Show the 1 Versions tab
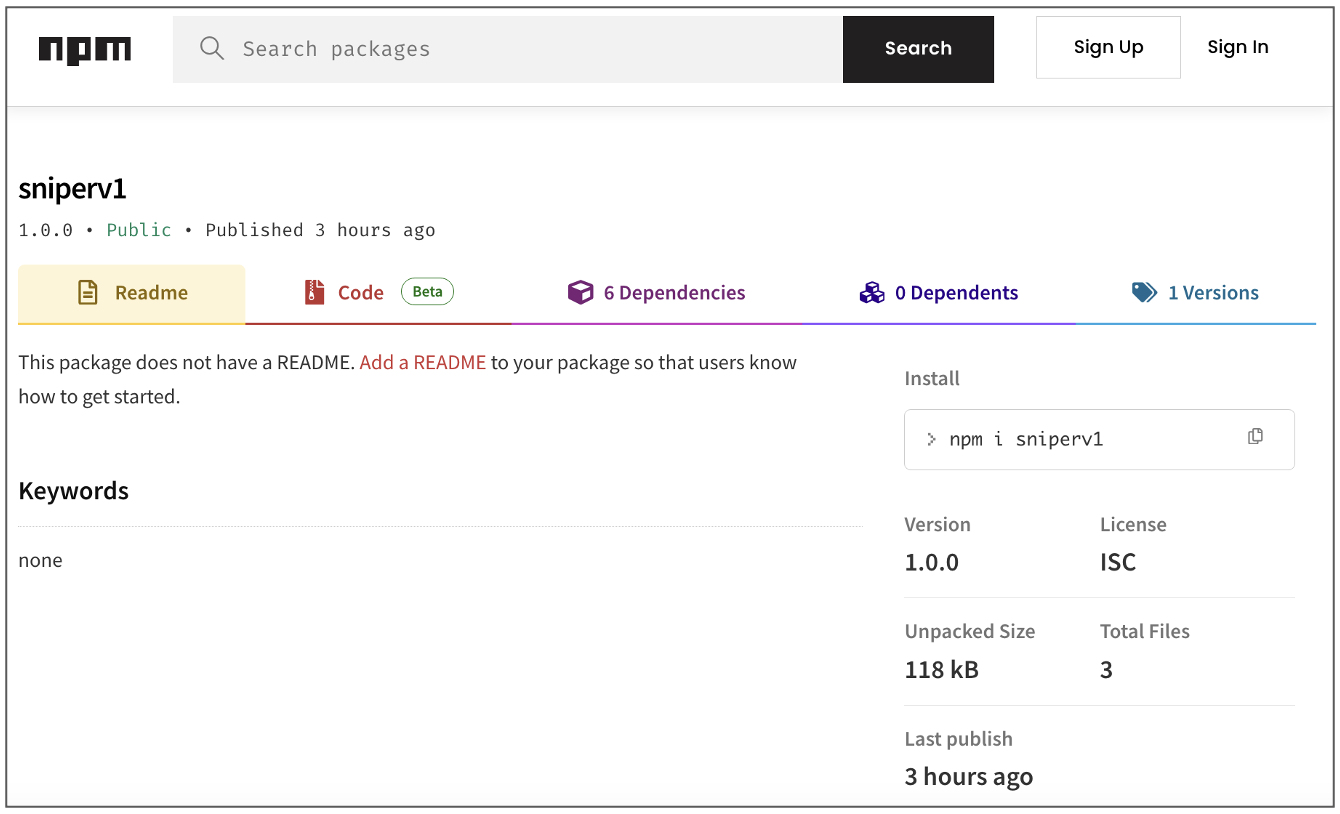Image resolution: width=1340 pixels, height=814 pixels. [1213, 293]
